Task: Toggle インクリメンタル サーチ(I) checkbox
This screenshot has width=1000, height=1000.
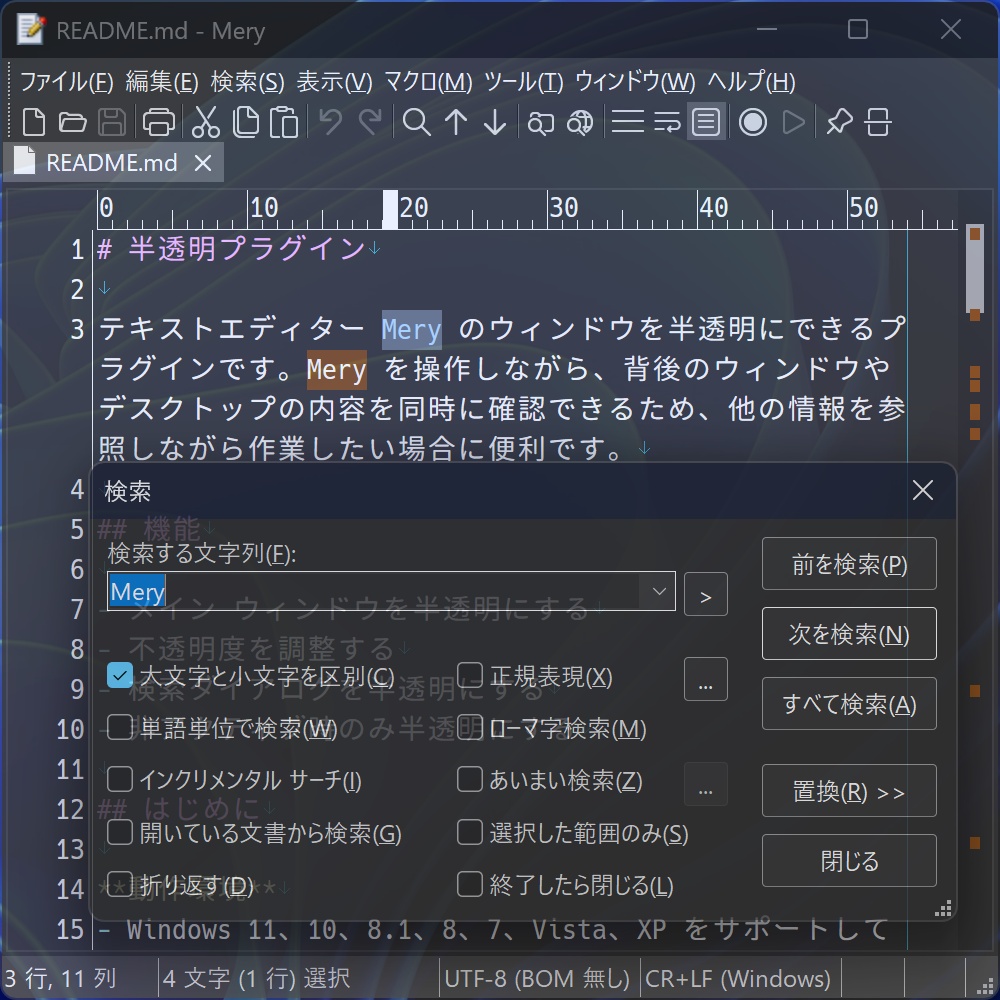Action: pyautogui.click(x=120, y=779)
